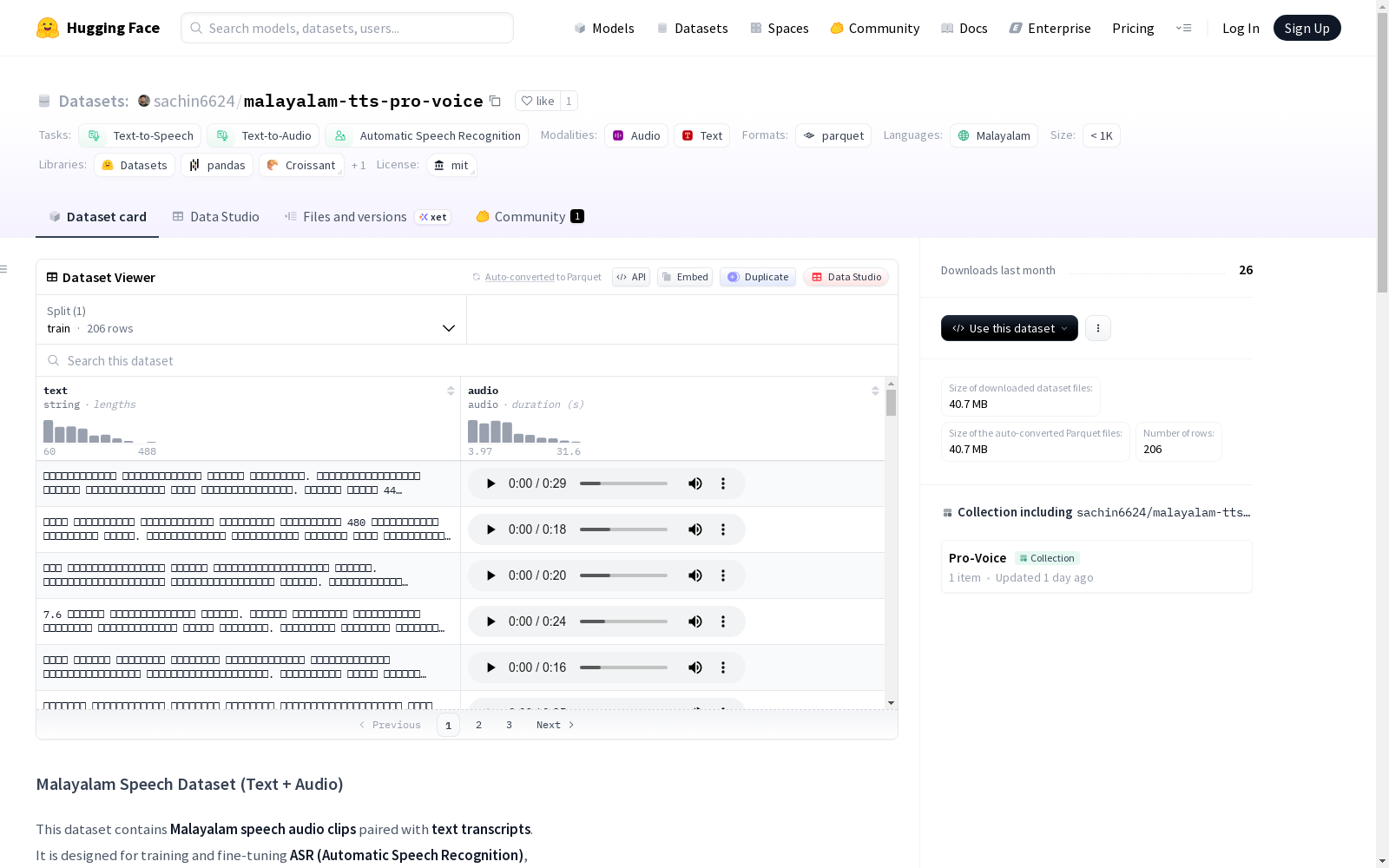Open the Pro-Voice collection card
Image resolution: width=1389 pixels, height=868 pixels.
[x=1096, y=567]
